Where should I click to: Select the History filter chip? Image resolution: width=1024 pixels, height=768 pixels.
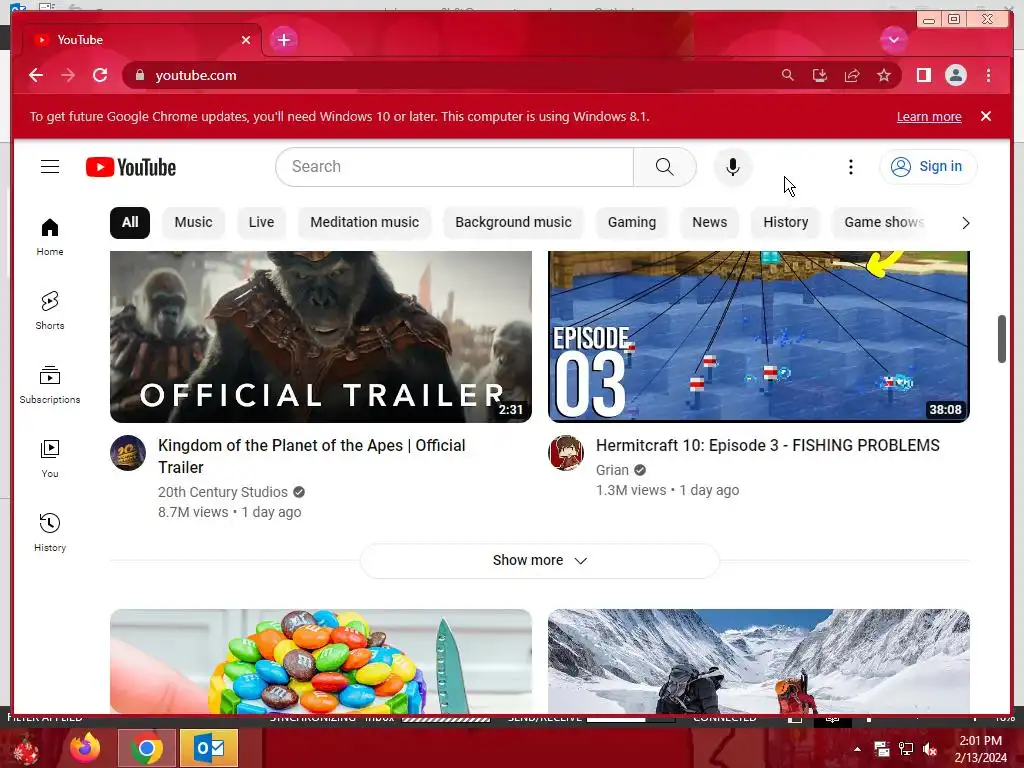(786, 222)
